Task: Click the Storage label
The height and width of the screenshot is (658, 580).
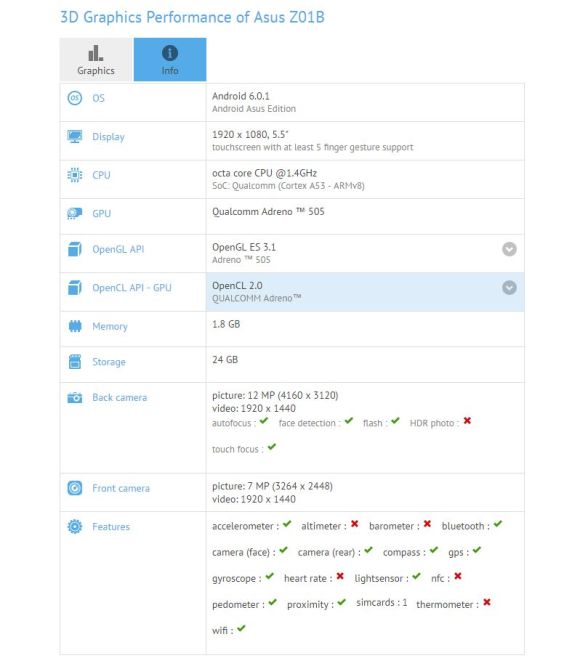Action: [109, 362]
